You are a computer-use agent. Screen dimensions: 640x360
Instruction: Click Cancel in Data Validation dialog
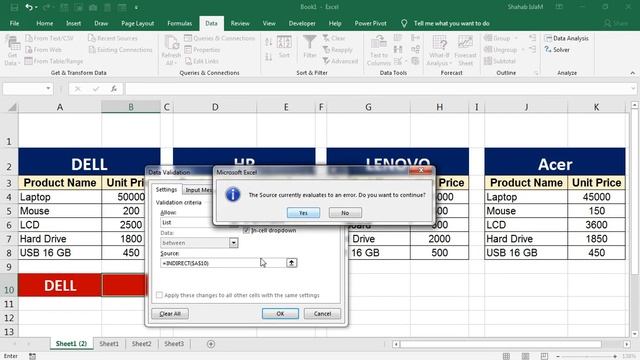click(322, 313)
